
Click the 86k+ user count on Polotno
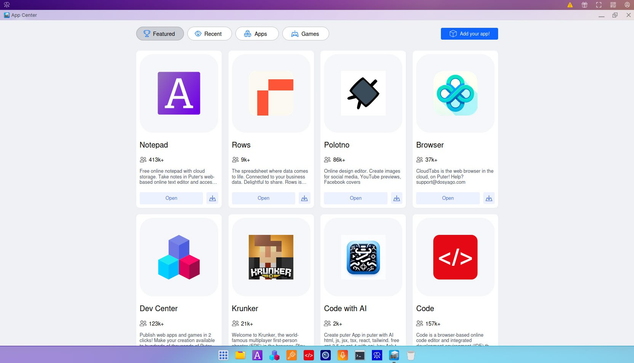(x=339, y=160)
